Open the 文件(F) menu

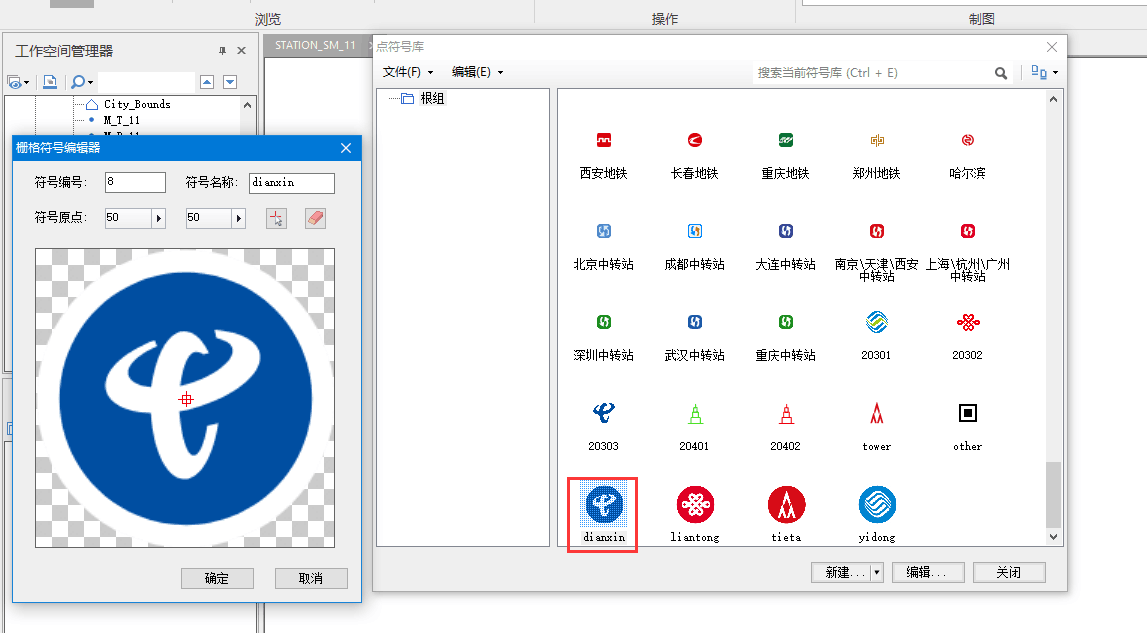pos(407,72)
